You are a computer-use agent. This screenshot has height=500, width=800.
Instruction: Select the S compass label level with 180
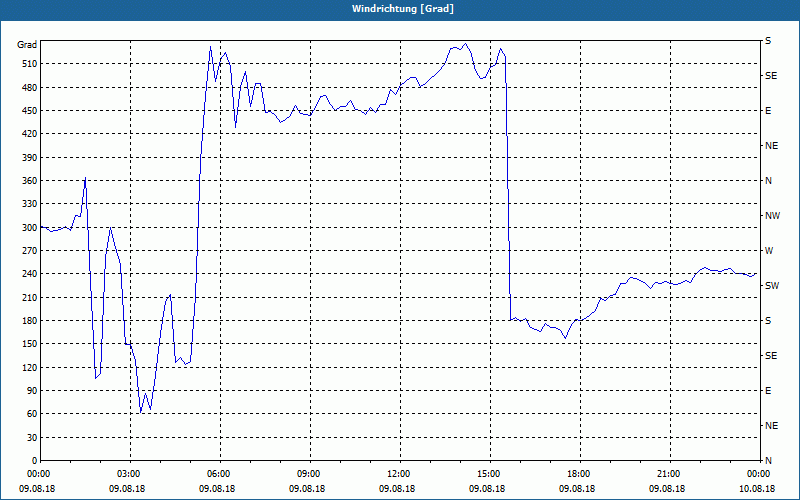point(768,321)
